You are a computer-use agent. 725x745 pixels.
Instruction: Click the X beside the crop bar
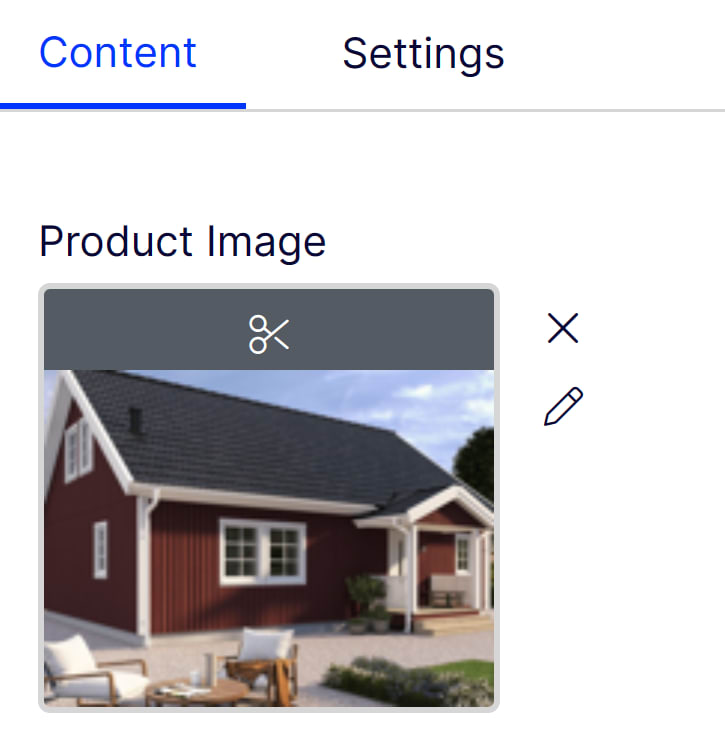click(x=563, y=328)
